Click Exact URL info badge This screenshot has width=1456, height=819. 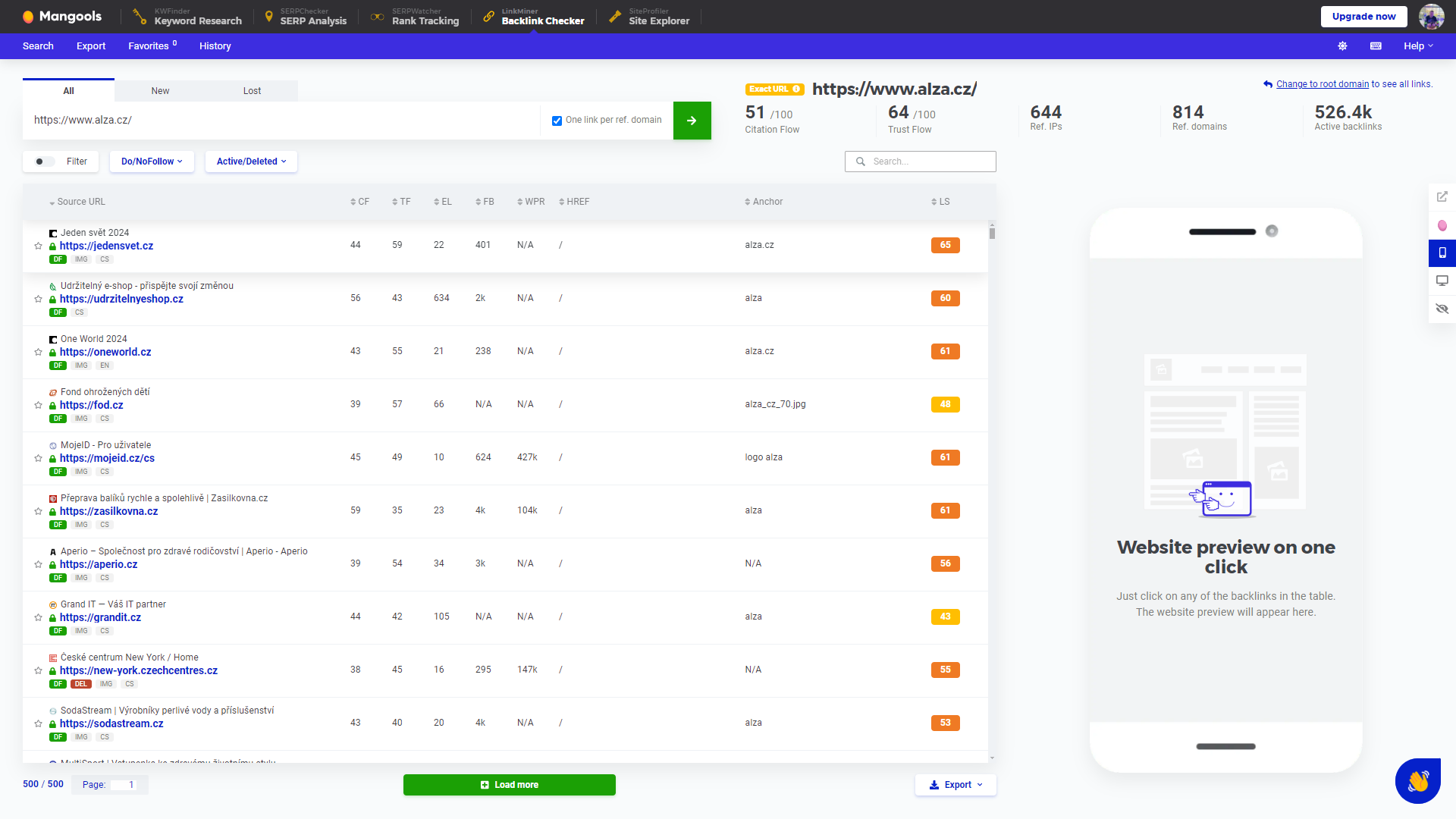point(774,89)
